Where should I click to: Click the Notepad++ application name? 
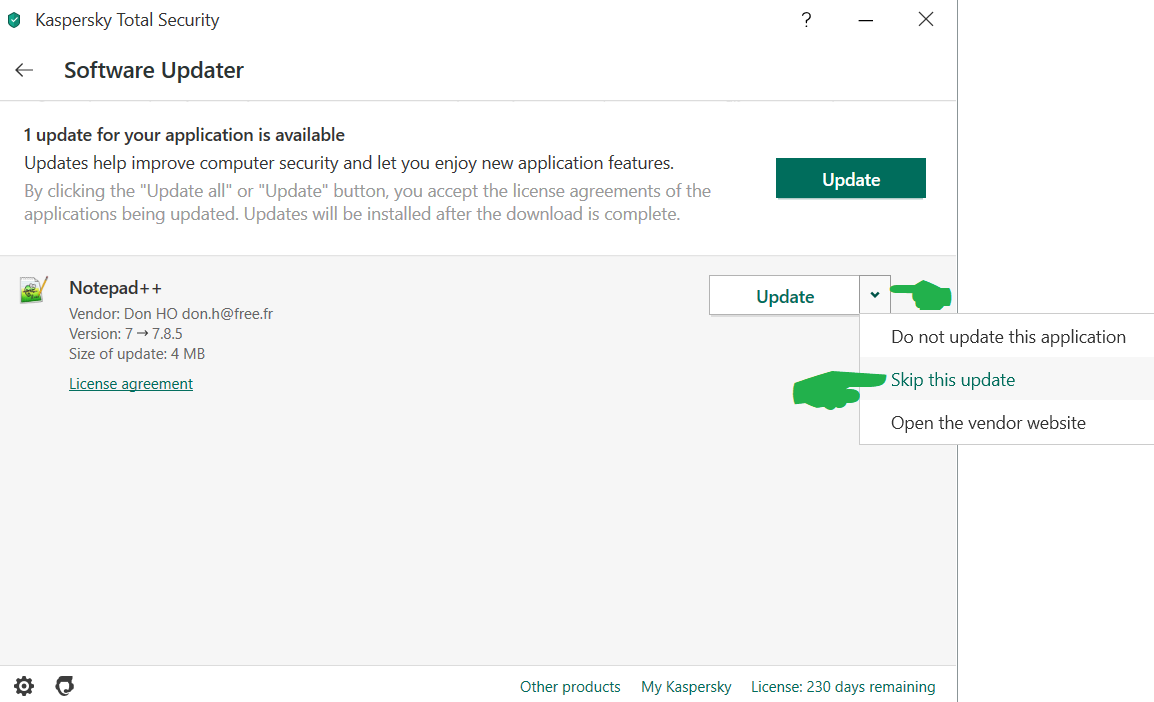click(115, 288)
